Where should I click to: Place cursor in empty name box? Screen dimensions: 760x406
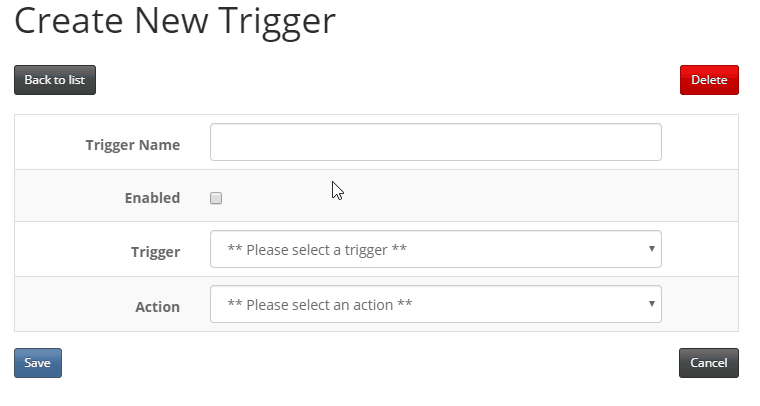pyautogui.click(x=436, y=142)
